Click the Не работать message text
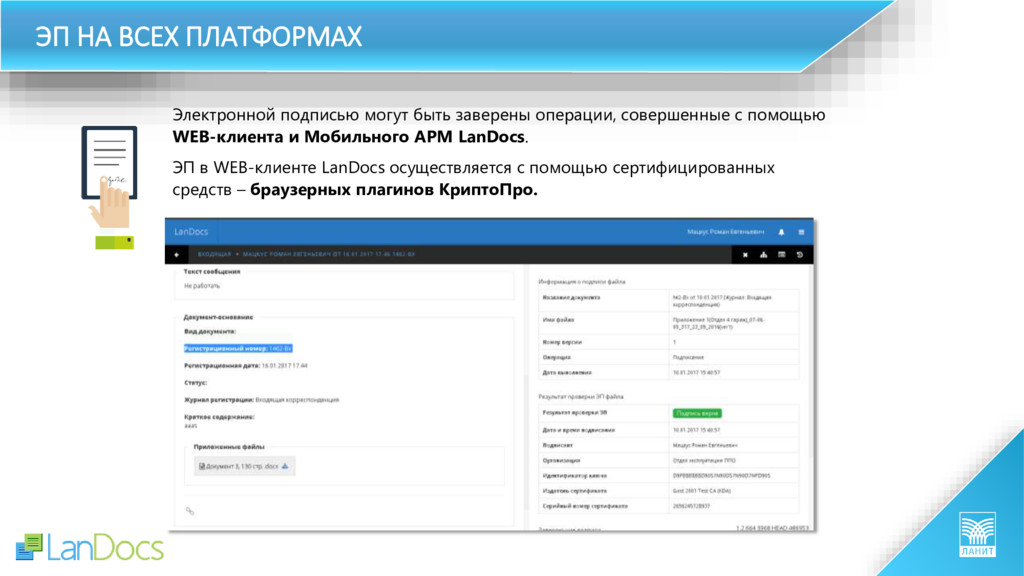This screenshot has width=1024, height=576. [202, 286]
